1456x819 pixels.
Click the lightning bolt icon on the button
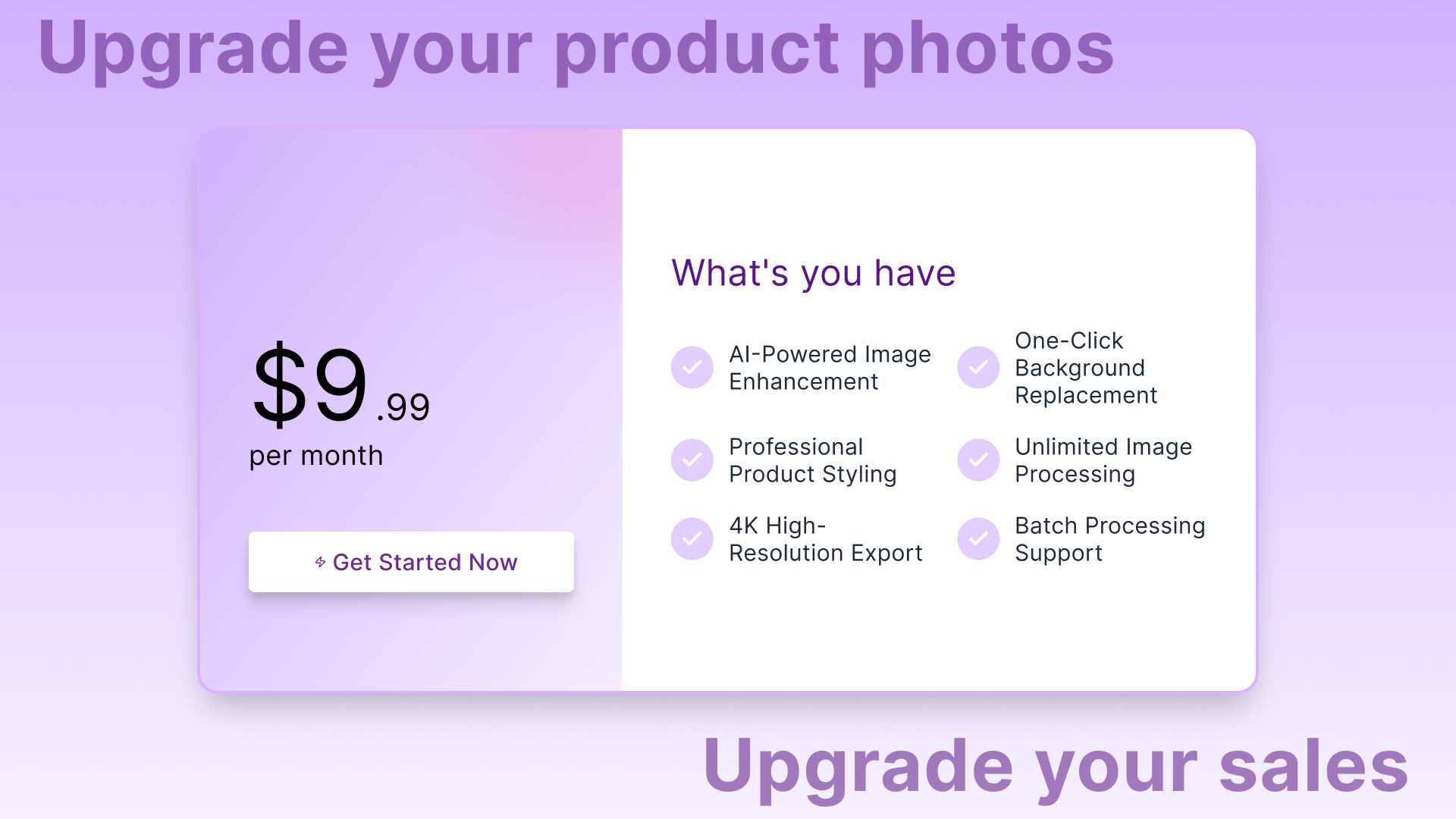(320, 562)
